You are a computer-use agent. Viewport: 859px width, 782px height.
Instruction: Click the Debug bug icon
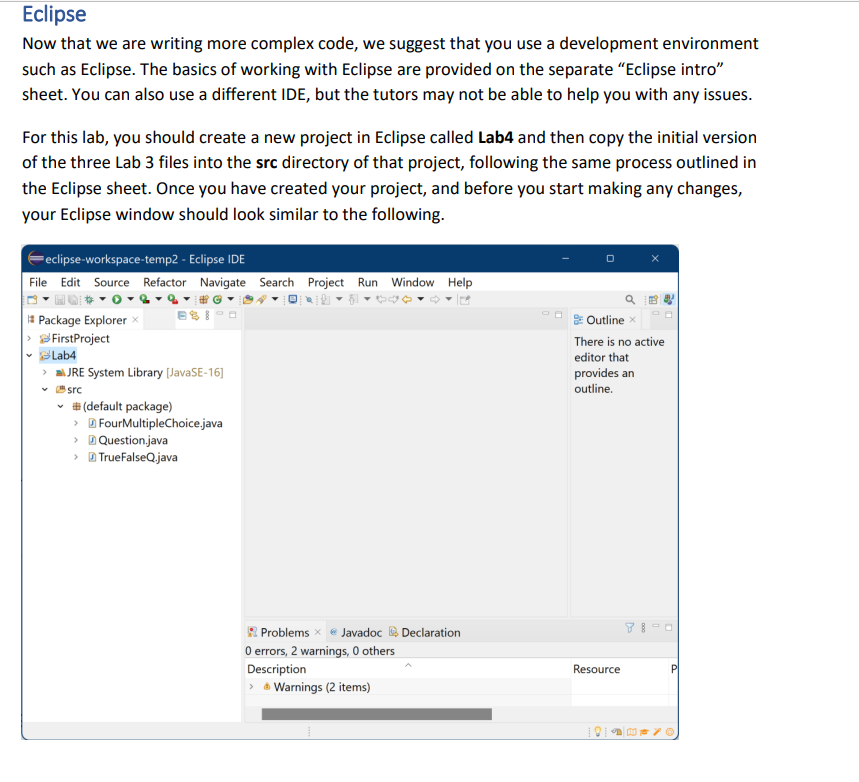pyautogui.click(x=89, y=299)
